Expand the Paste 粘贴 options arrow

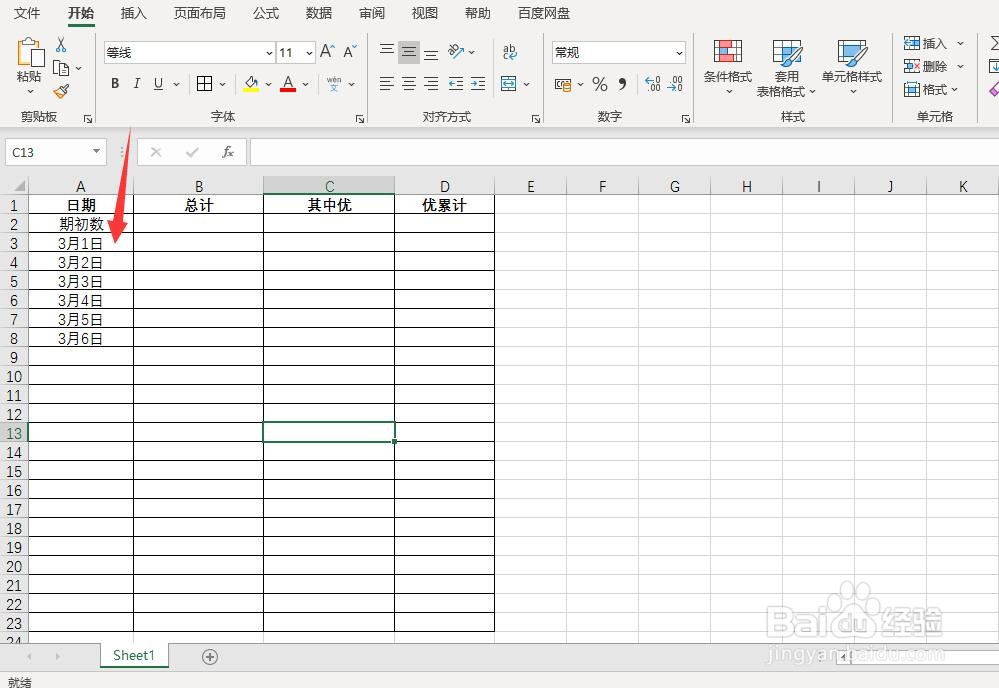pyautogui.click(x=29, y=91)
